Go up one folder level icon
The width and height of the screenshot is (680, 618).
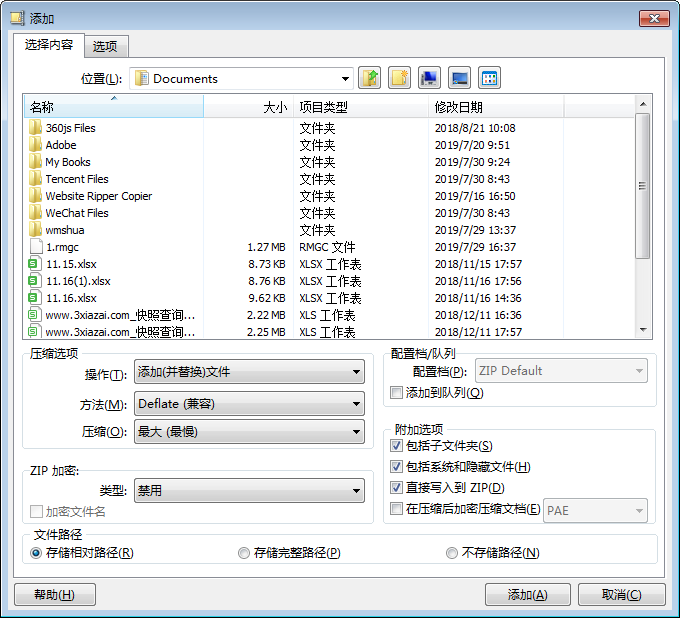[369, 78]
